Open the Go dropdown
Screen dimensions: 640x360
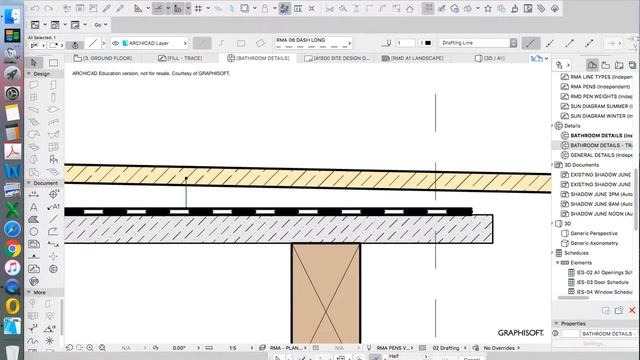[x=100, y=25]
